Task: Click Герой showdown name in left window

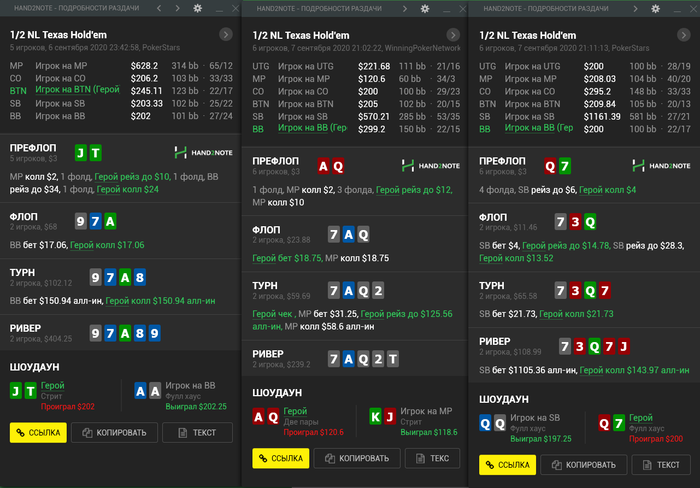Action: tap(52, 385)
